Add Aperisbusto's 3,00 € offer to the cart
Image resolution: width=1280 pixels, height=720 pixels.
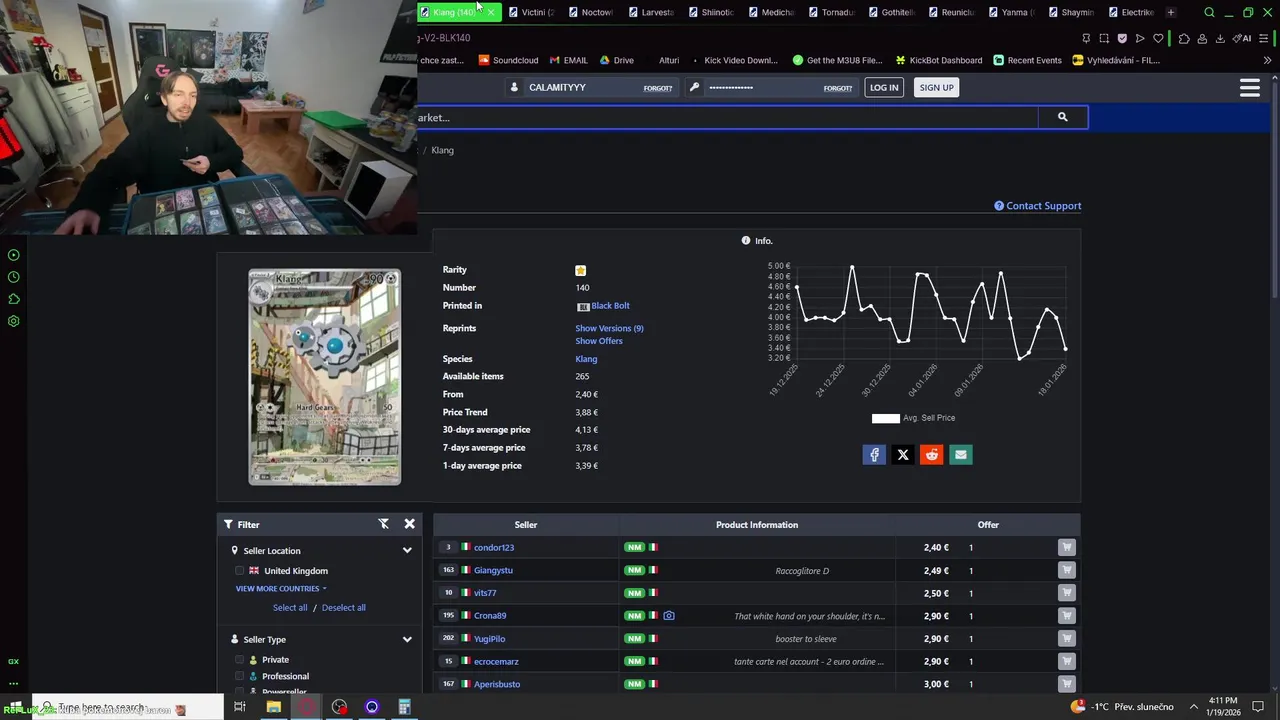tap(1066, 684)
